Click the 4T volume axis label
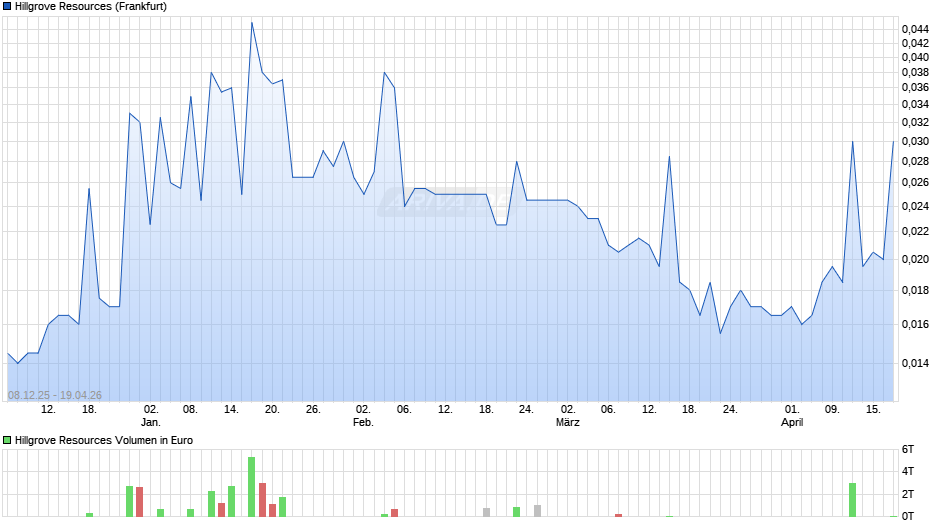Image resolution: width=940 pixels, height=526 pixels. (x=908, y=471)
